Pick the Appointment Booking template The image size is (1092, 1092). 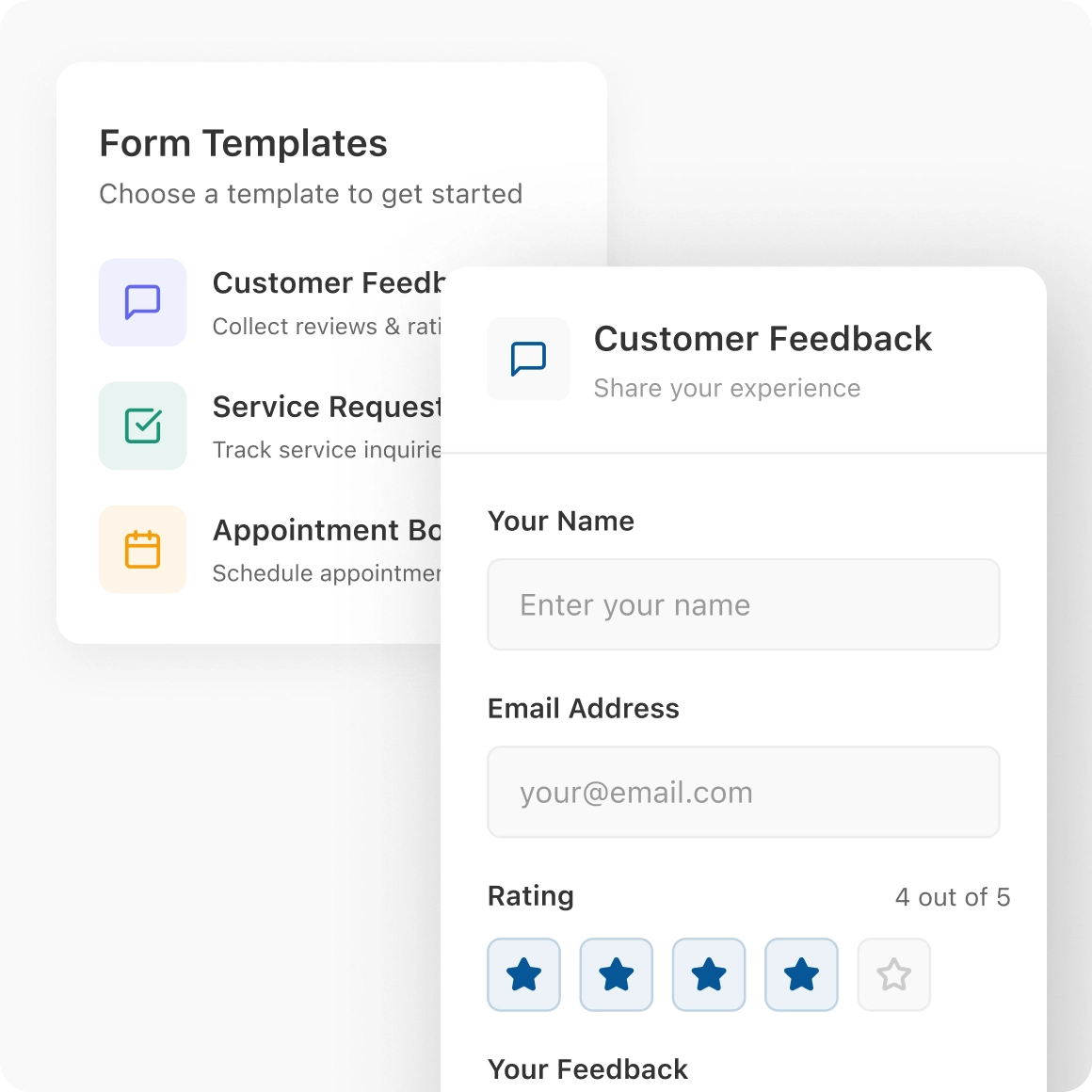(x=326, y=531)
